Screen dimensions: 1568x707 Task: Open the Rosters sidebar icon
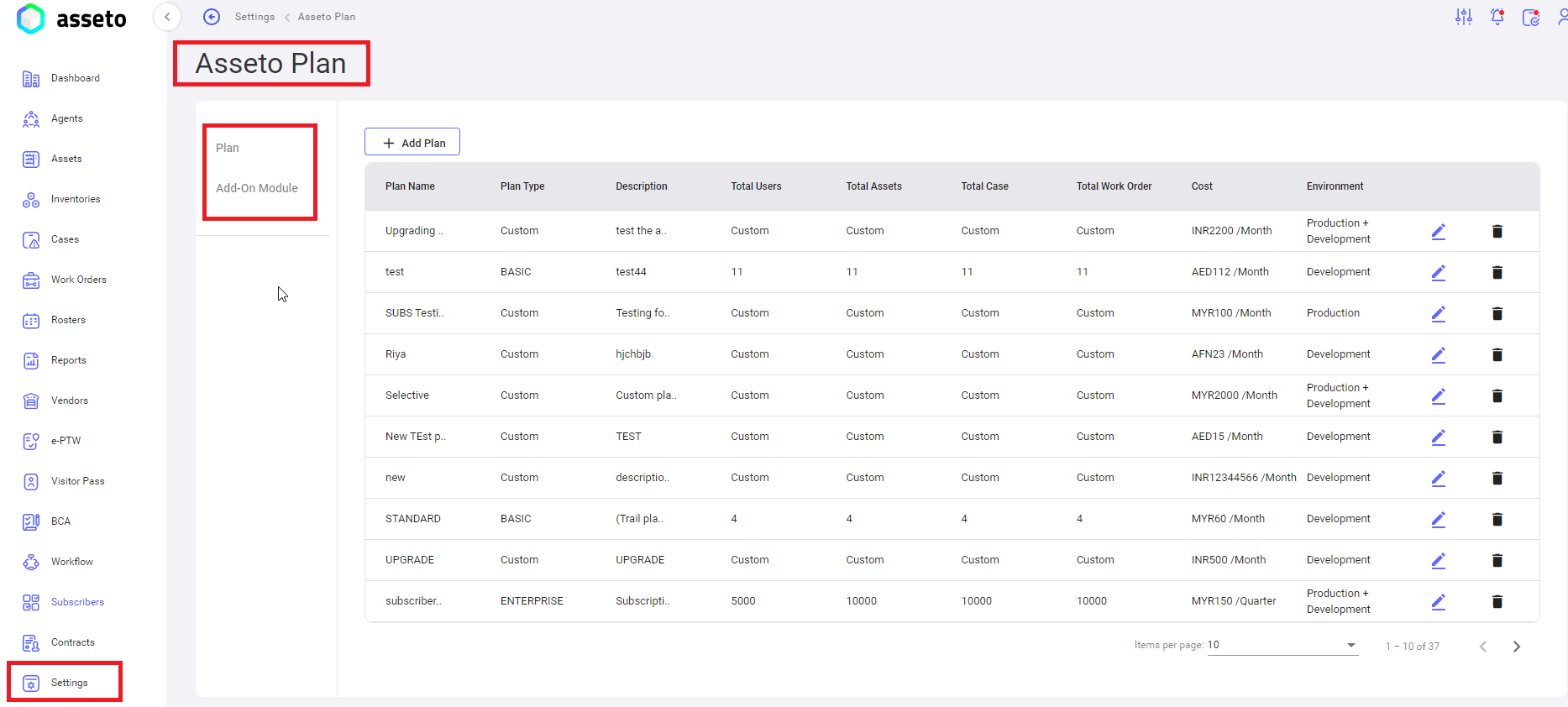(31, 320)
